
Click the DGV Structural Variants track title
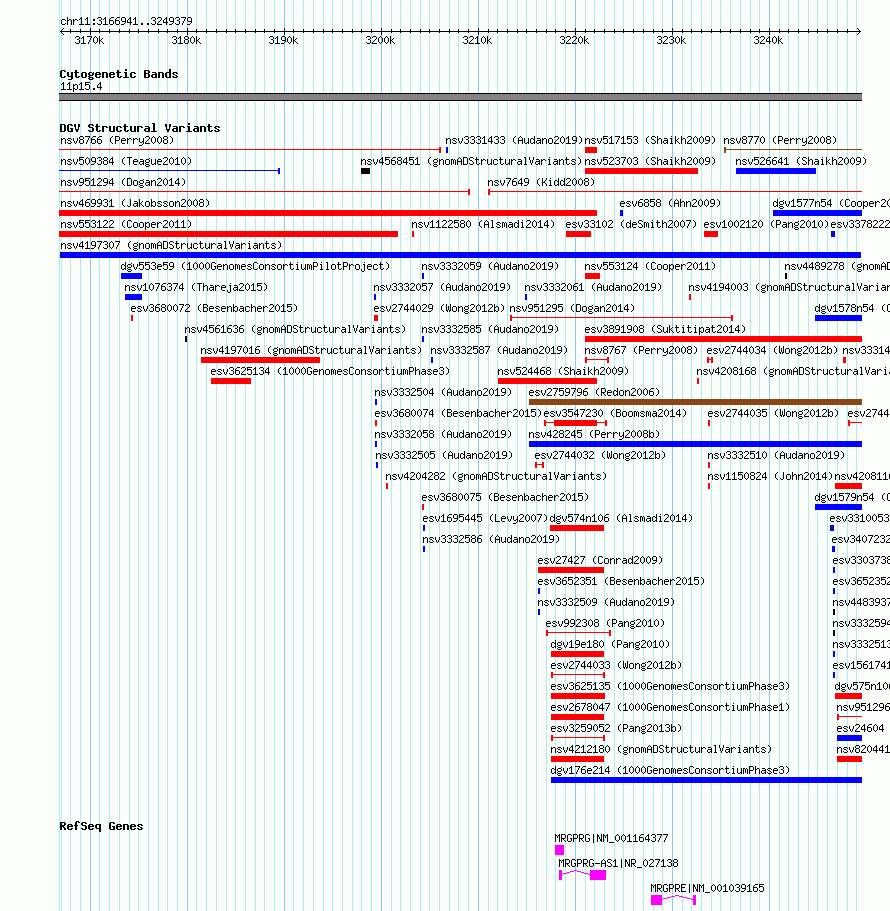(x=139, y=128)
